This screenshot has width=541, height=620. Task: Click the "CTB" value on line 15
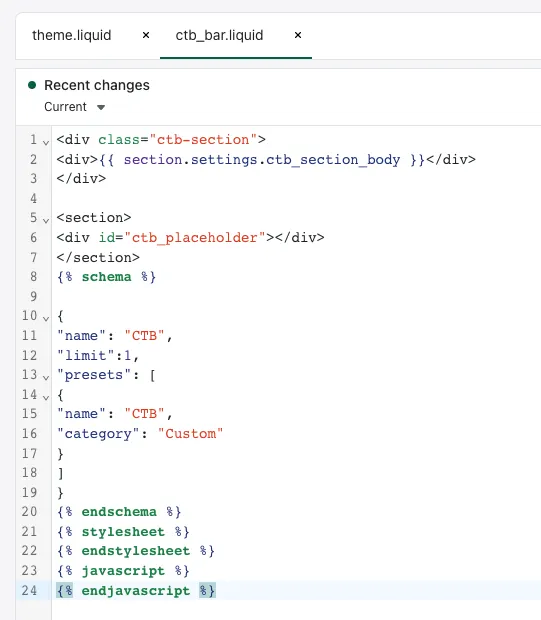pyautogui.click(x=144, y=414)
